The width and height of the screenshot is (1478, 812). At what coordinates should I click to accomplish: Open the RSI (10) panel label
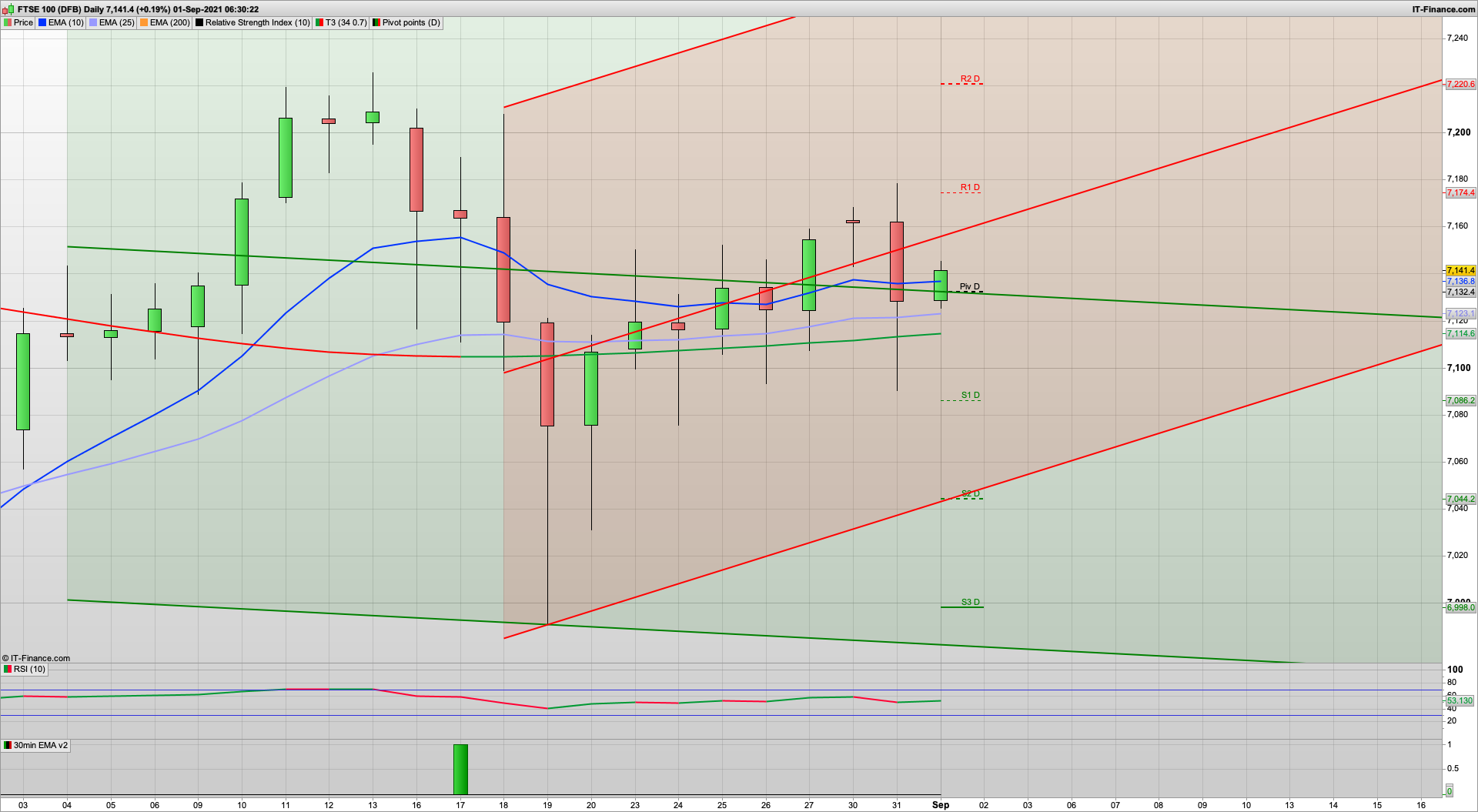pos(25,669)
